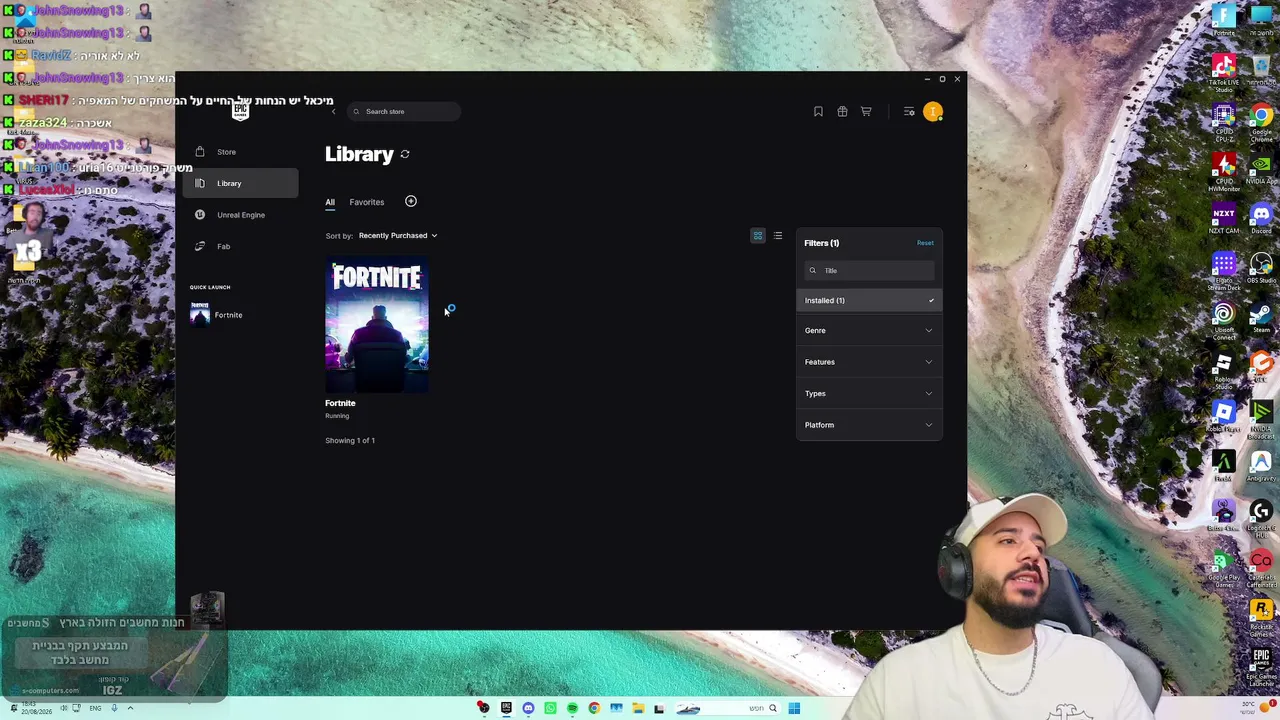Screen dimensions: 1280x720
Task: Open the TikTok LIVE Studio desktop shortcut
Action: tap(1224, 72)
